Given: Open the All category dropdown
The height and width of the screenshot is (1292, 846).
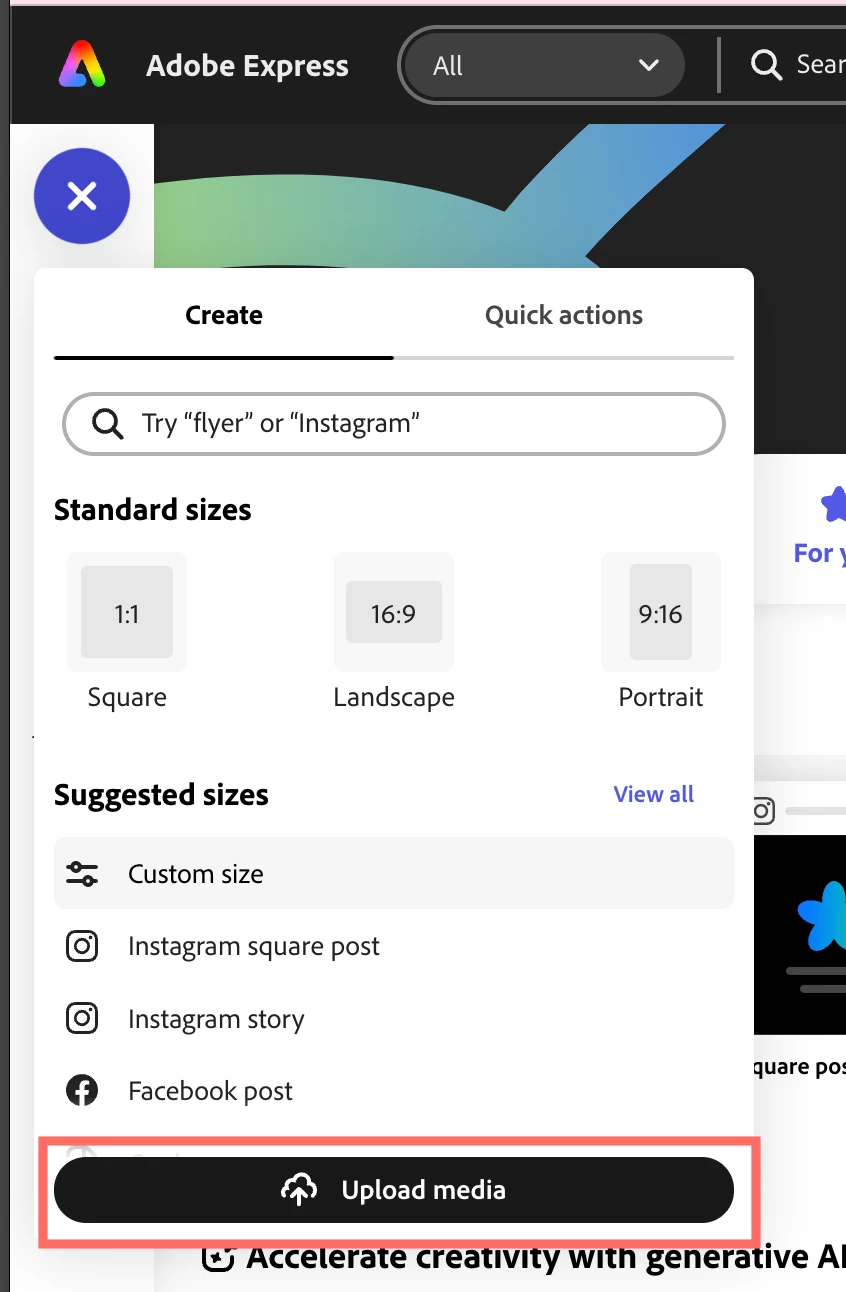Looking at the screenshot, I should pyautogui.click(x=545, y=66).
